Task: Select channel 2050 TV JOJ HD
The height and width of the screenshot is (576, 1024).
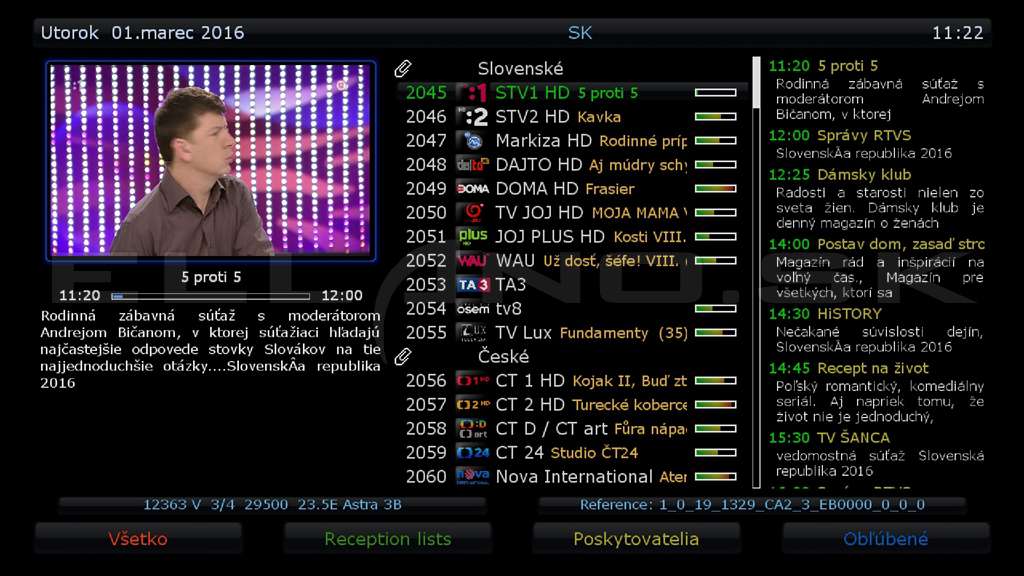Action: pyautogui.click(x=571, y=213)
